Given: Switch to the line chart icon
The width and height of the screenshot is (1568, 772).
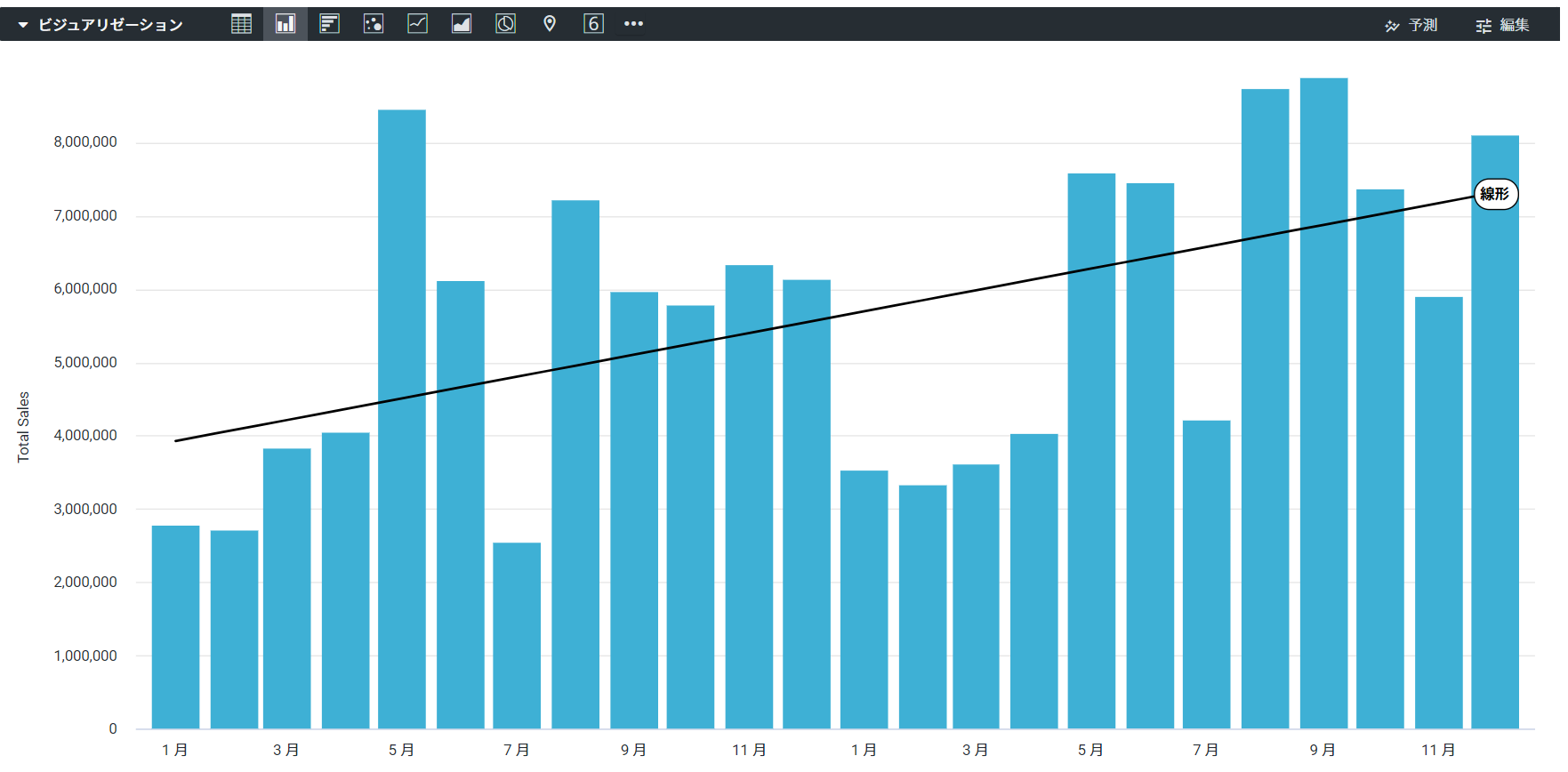Looking at the screenshot, I should coord(417,24).
